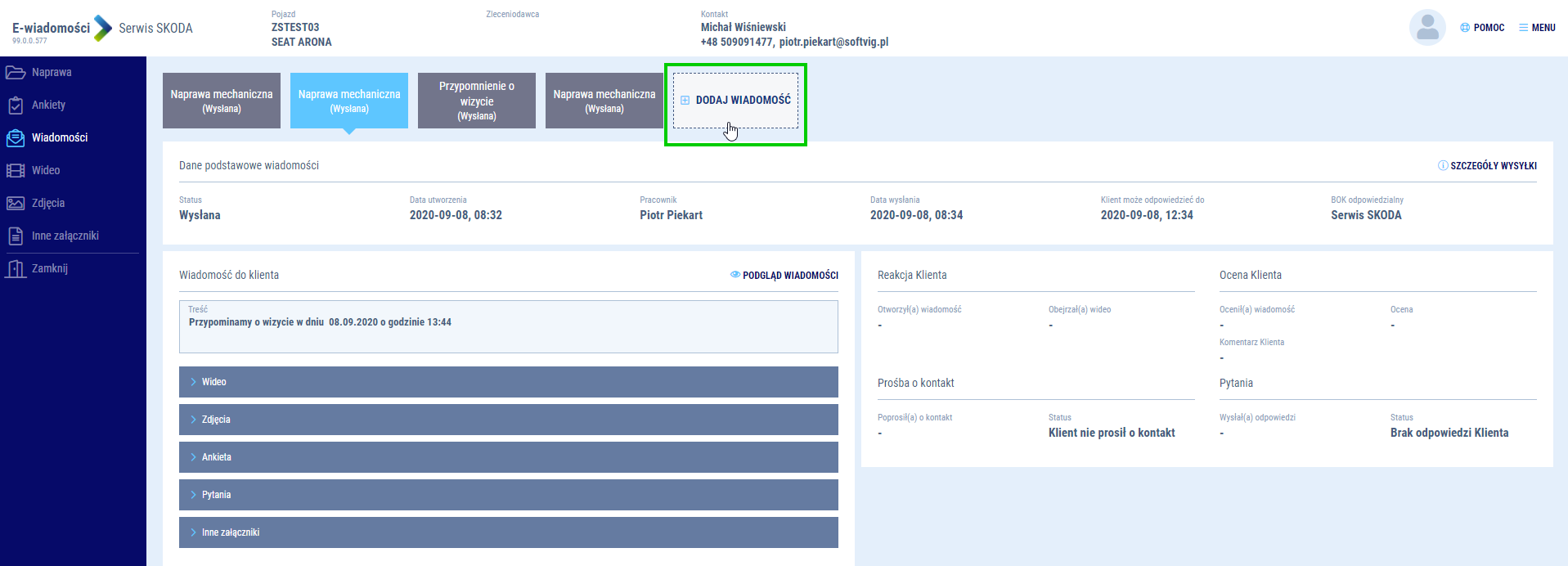Expand the Ankieta section

tap(508, 457)
